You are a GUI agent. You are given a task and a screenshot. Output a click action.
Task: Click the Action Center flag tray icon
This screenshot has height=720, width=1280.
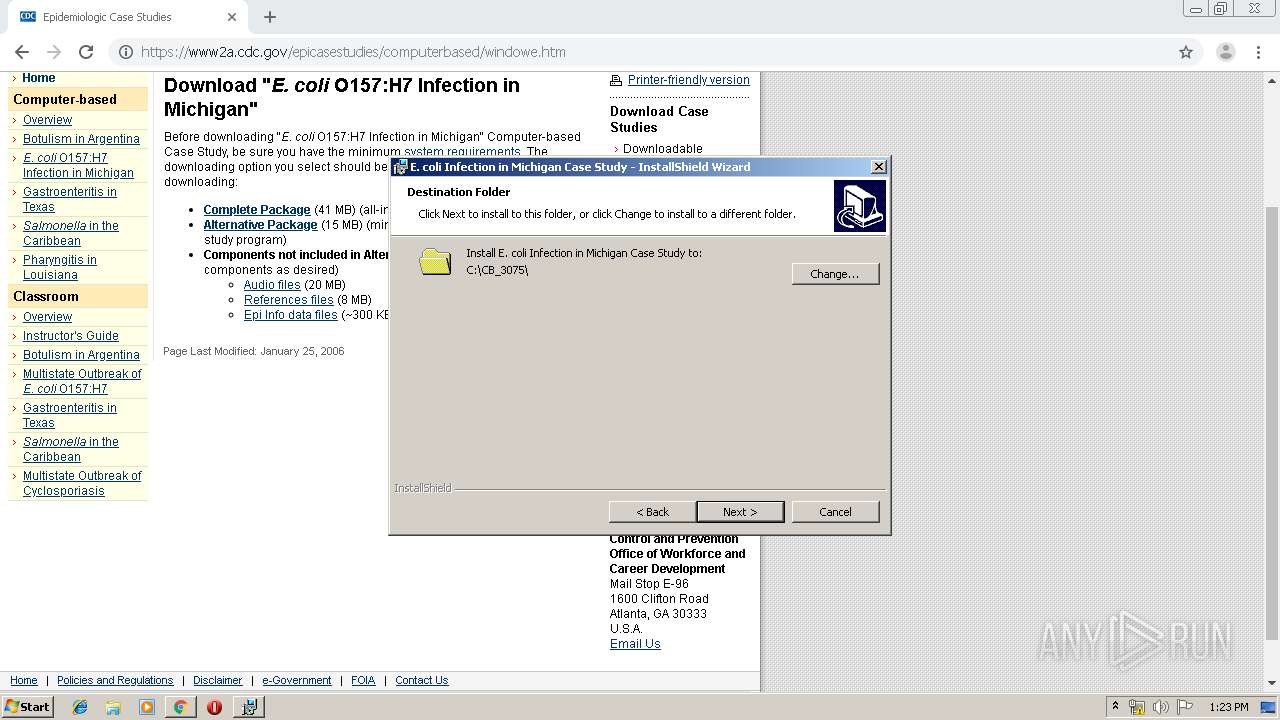[1185, 707]
